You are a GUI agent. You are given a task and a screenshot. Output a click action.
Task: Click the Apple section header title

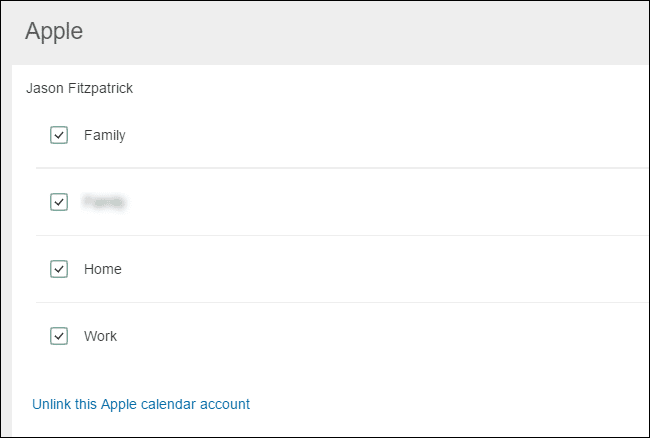click(x=54, y=31)
